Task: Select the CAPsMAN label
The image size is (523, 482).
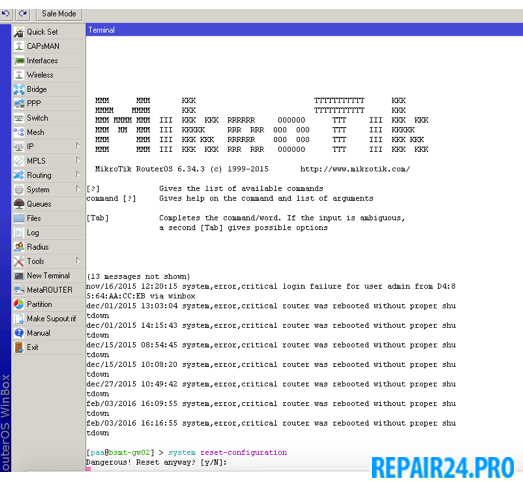Action: [x=43, y=46]
